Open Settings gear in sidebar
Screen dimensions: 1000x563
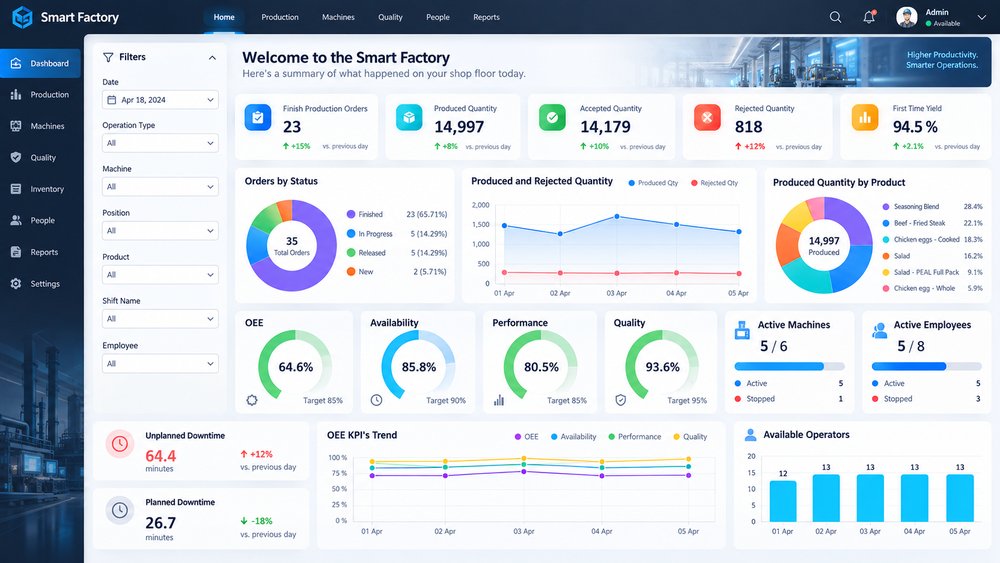pyautogui.click(x=16, y=284)
